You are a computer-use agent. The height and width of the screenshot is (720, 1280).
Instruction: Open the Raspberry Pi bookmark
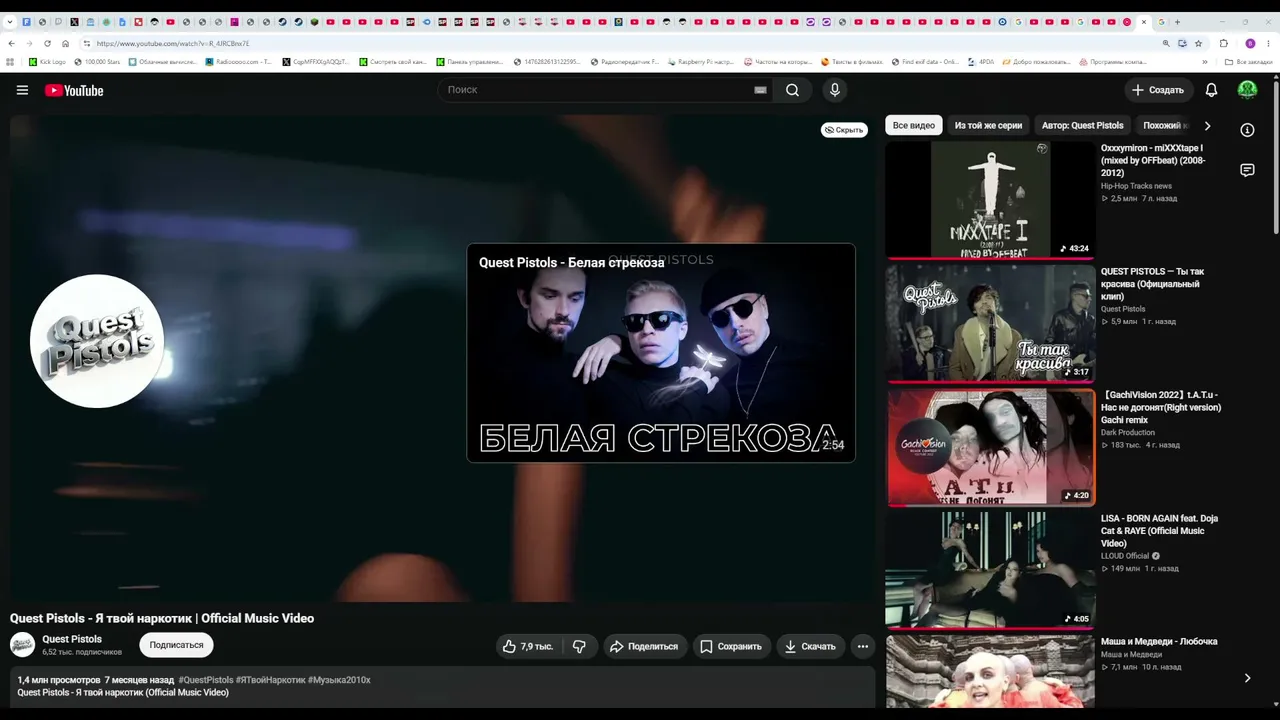(x=701, y=62)
